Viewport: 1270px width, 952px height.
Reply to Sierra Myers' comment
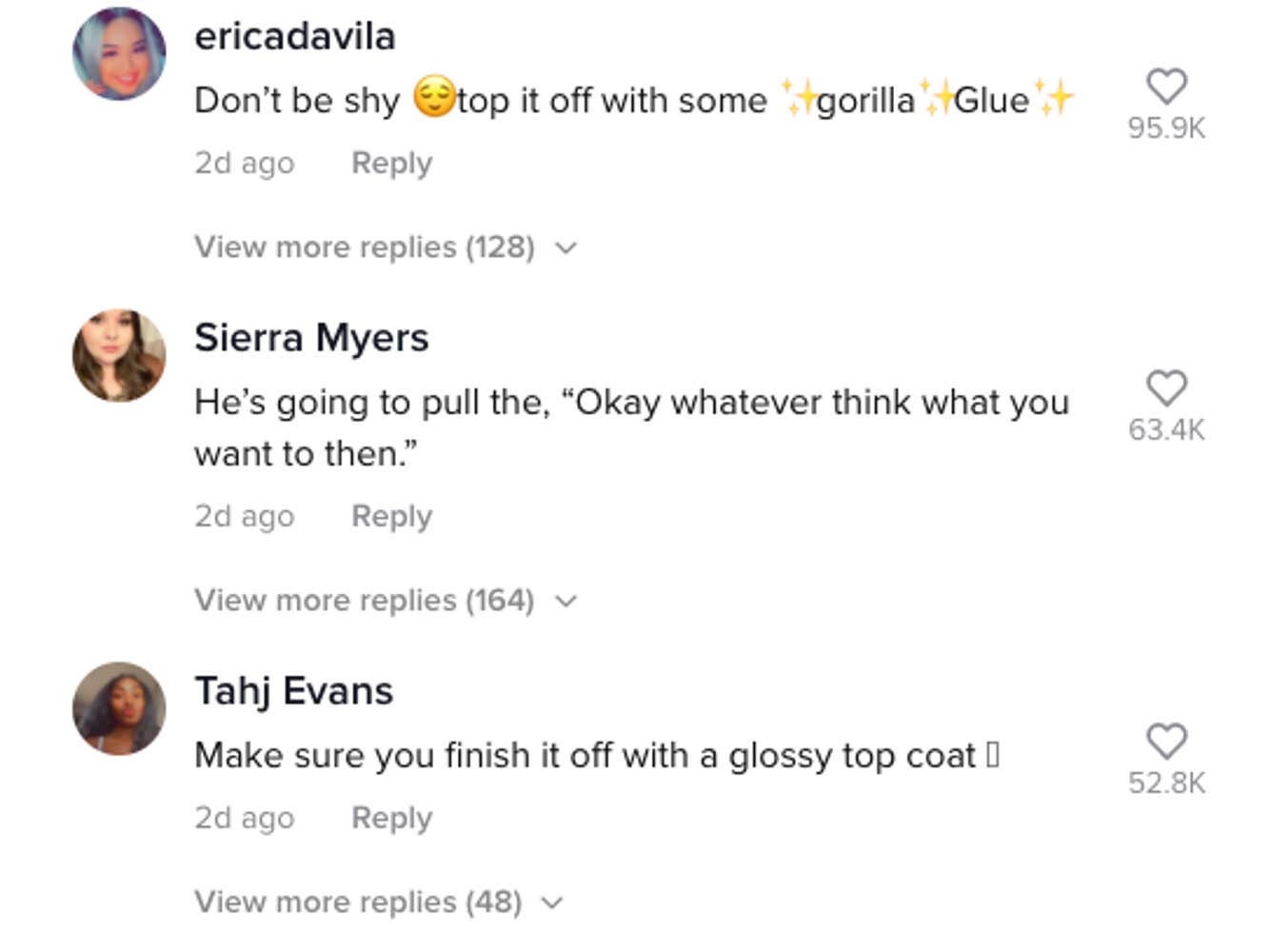[x=391, y=516]
